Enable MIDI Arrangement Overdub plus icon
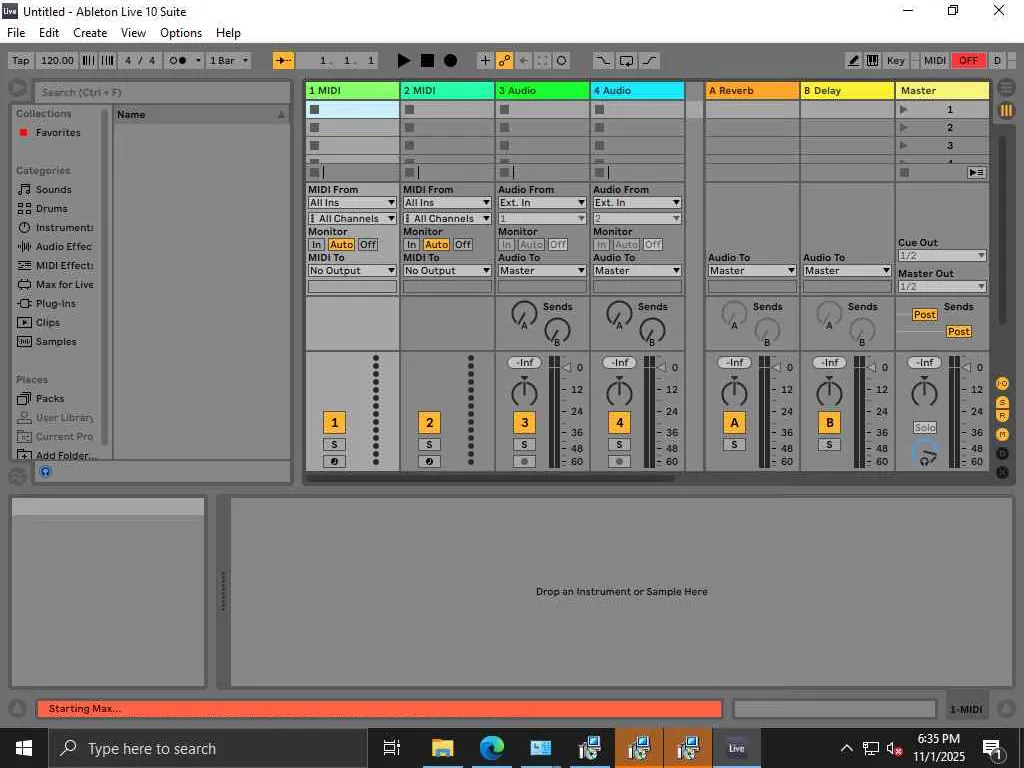The width and height of the screenshot is (1024, 768). [x=485, y=61]
